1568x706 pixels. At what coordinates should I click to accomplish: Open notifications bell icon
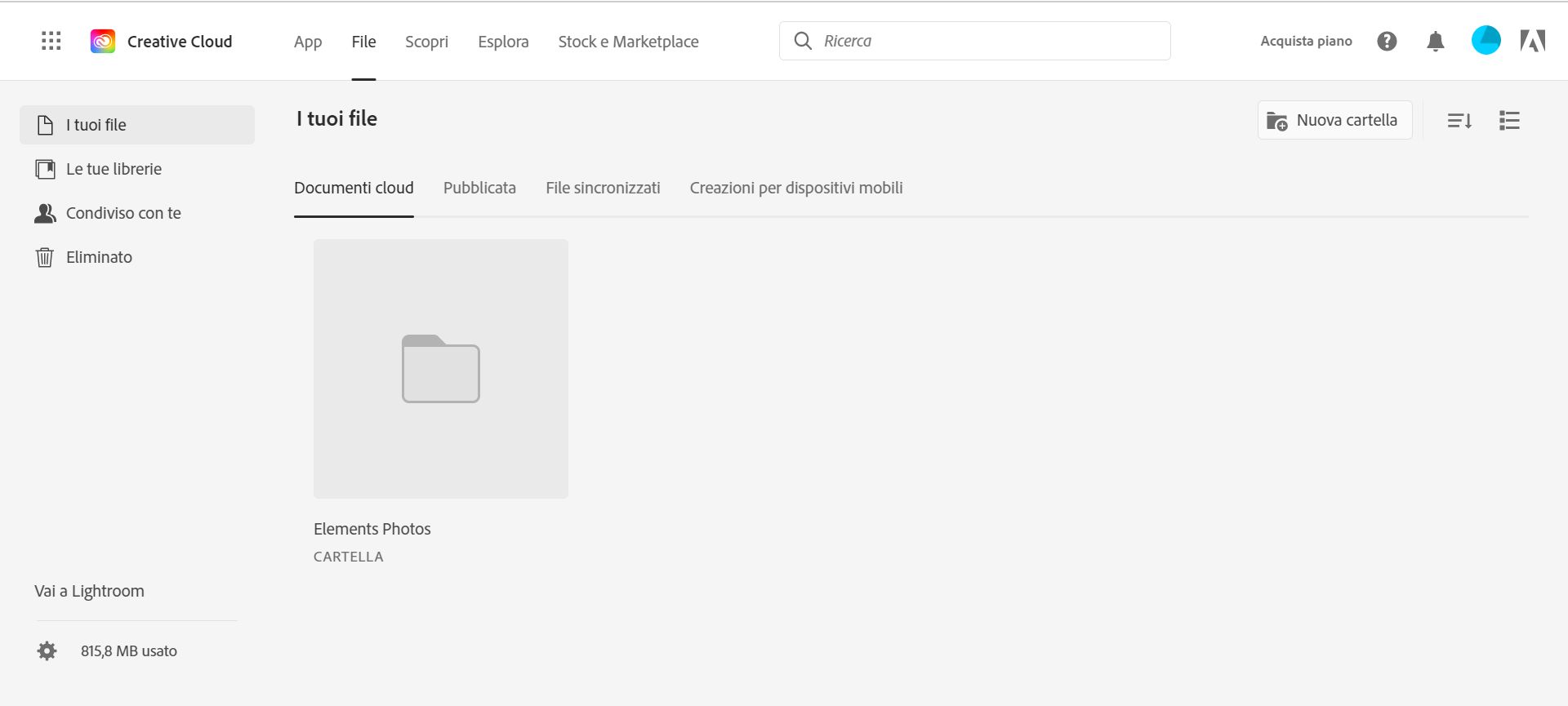pos(1436,41)
